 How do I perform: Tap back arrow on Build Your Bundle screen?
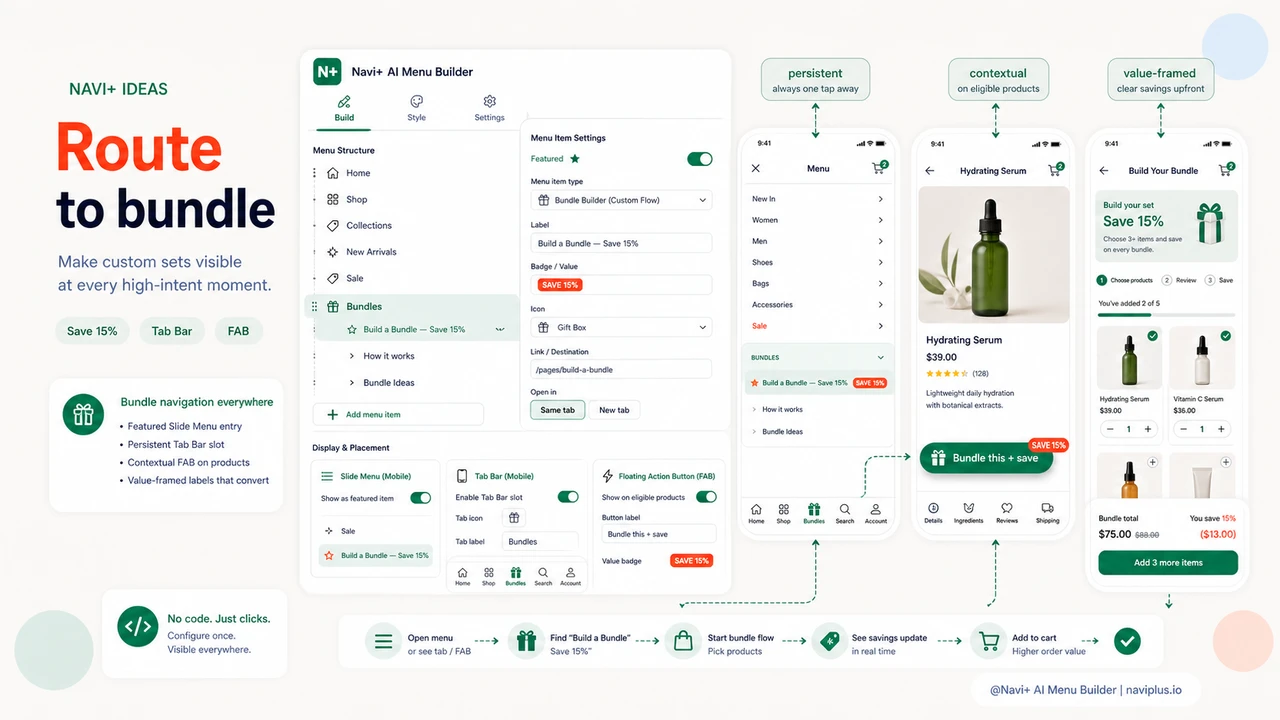click(1104, 171)
